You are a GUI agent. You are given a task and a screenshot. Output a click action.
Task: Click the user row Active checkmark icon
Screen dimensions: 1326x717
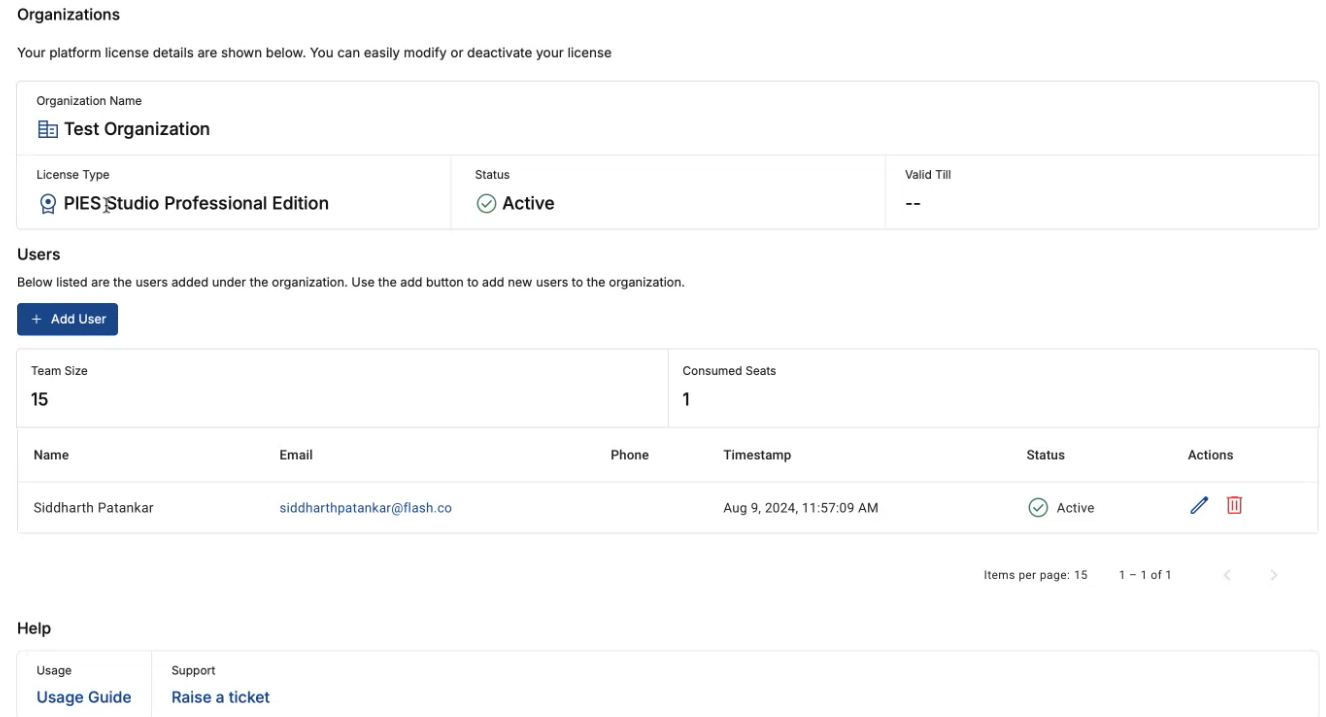pos(1038,508)
